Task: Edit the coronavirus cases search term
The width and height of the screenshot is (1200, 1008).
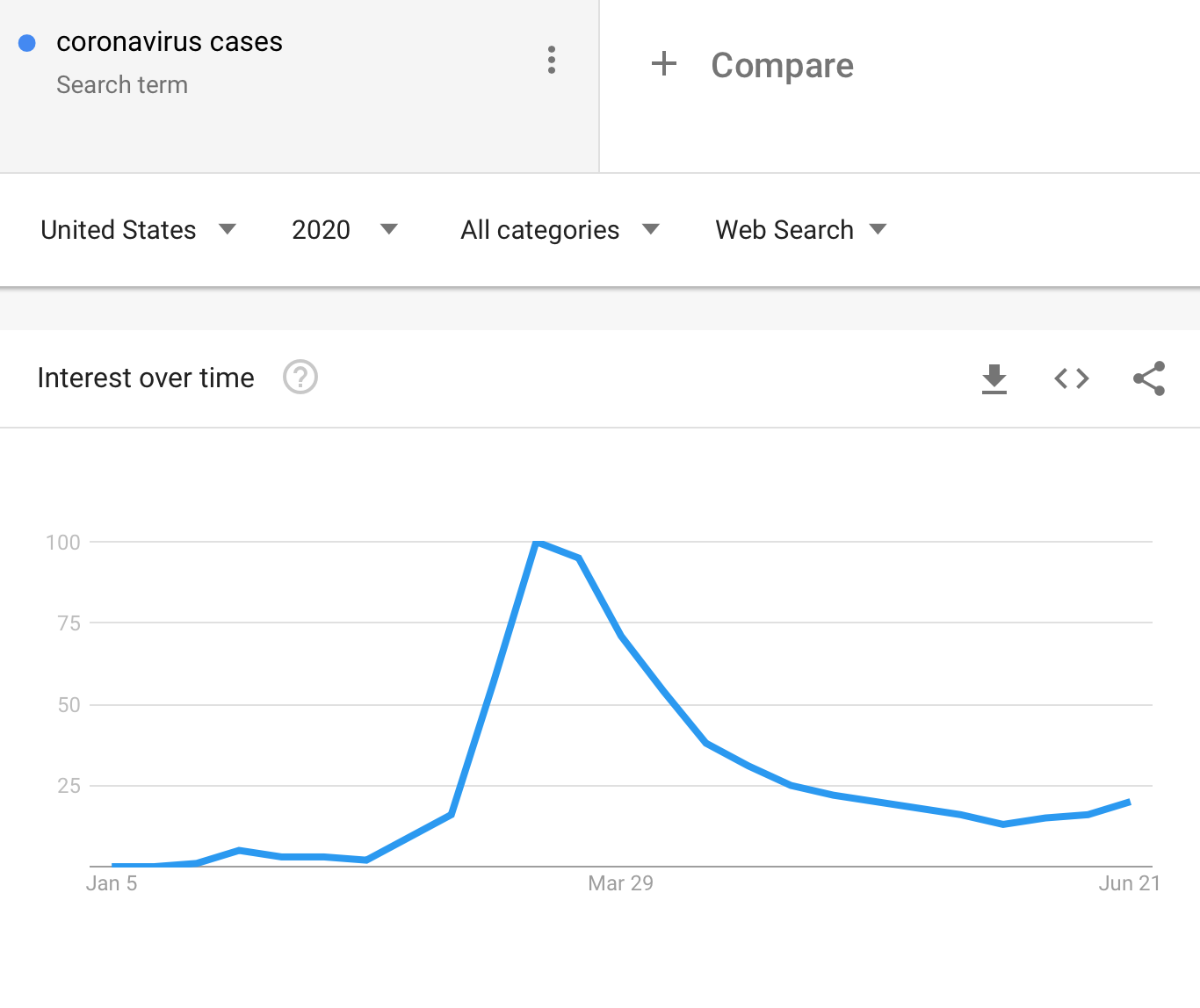Action: (x=170, y=42)
